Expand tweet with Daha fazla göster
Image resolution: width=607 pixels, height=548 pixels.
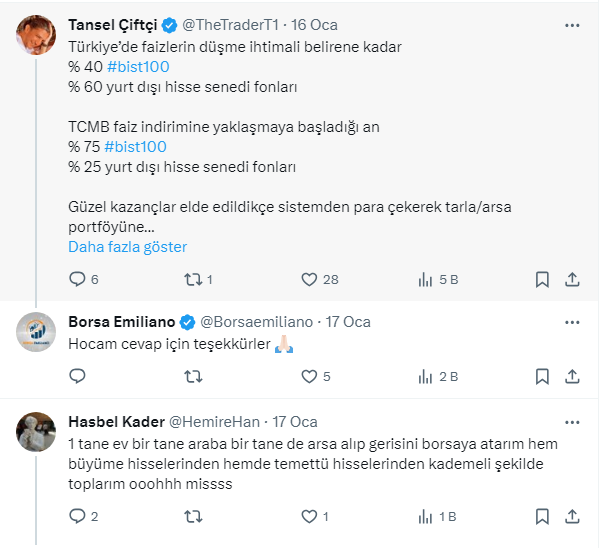tap(127, 247)
